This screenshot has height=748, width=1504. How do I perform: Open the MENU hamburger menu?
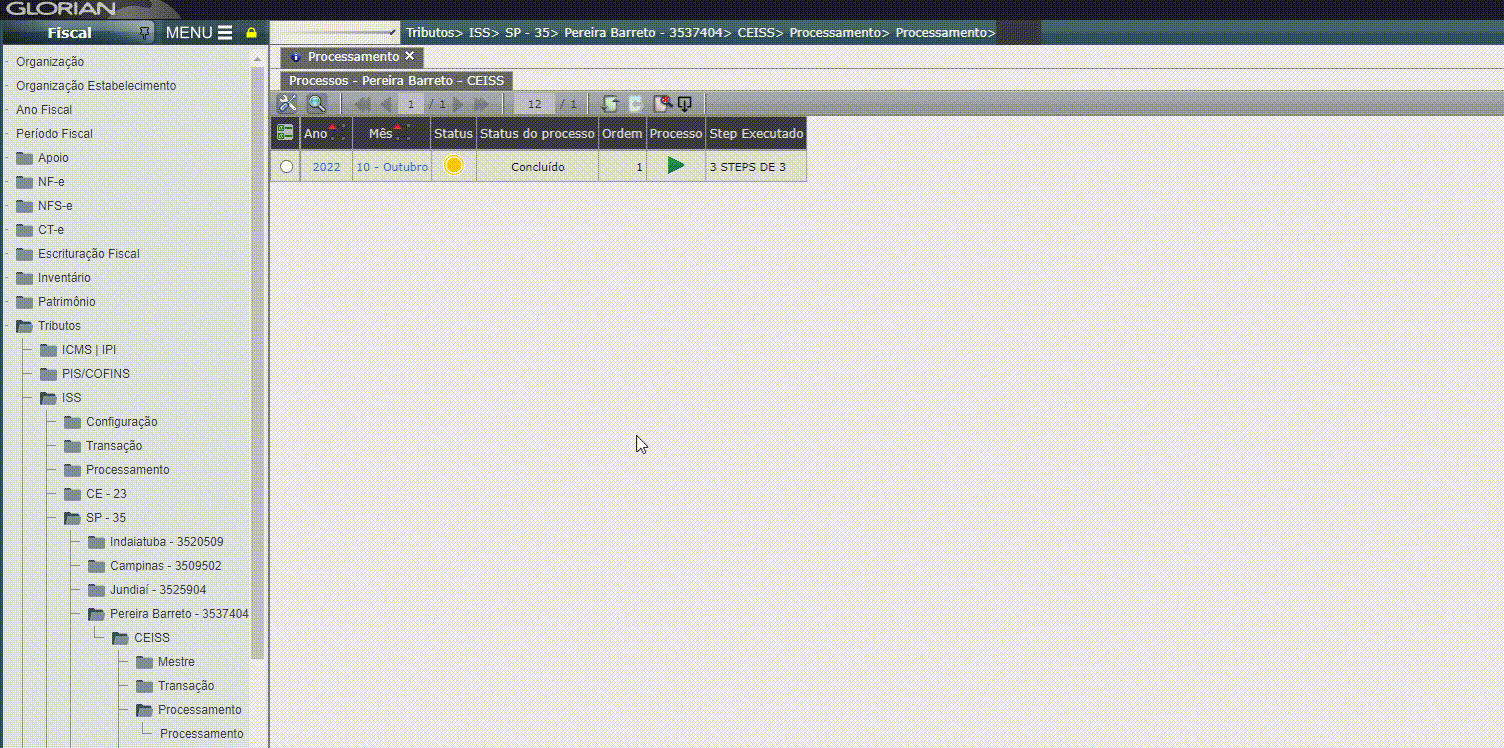199,33
